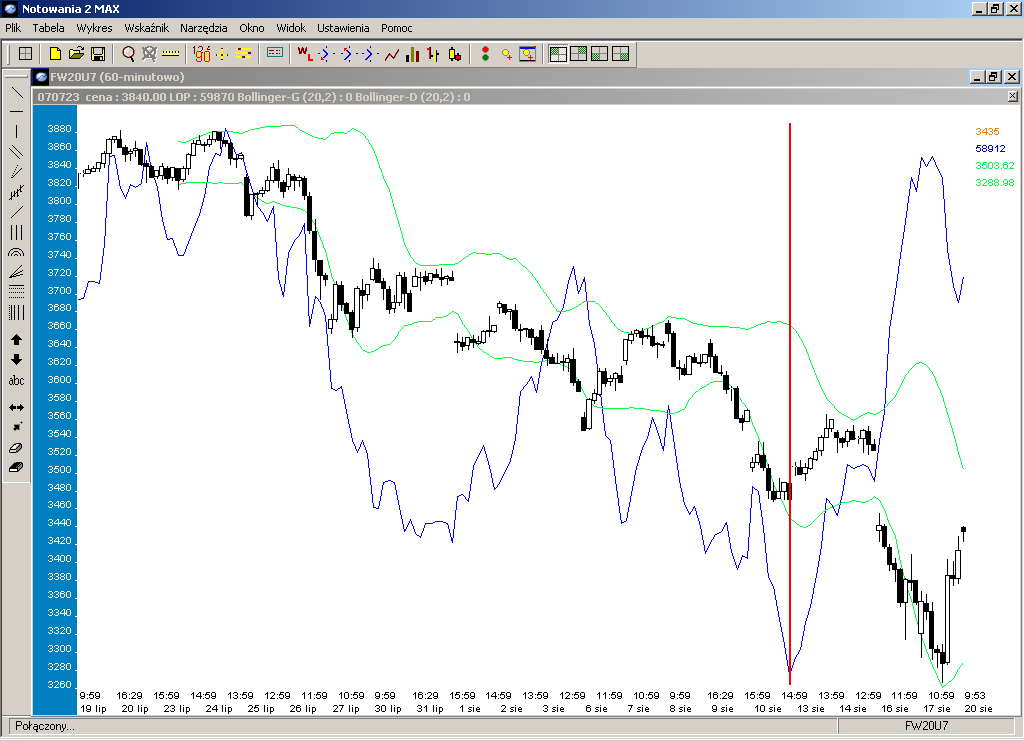Open the table grid view icon

pos(25,54)
